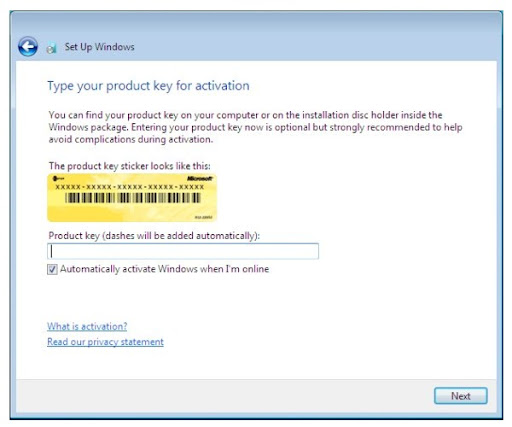Click the 'Automatically activate Windows when I'm online' label

[164, 269]
